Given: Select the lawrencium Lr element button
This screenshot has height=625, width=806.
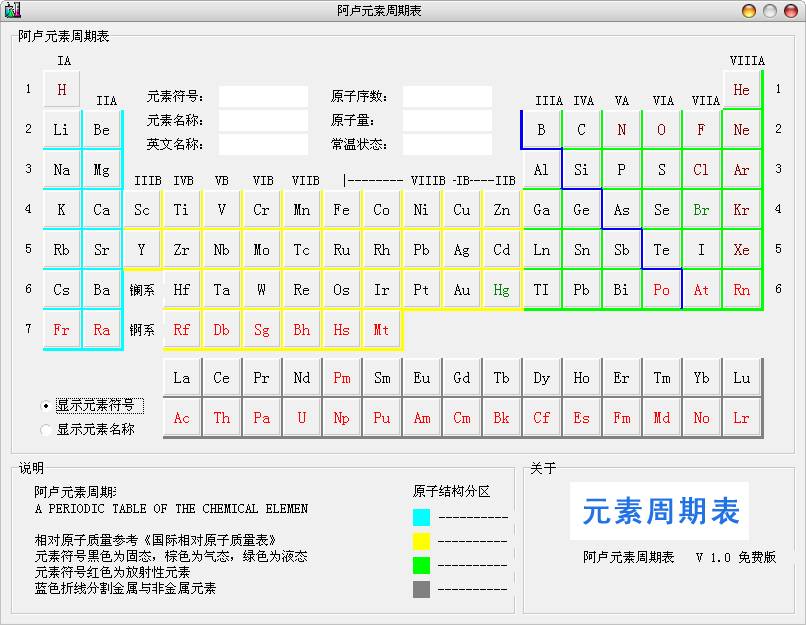Looking at the screenshot, I should click(741, 418).
